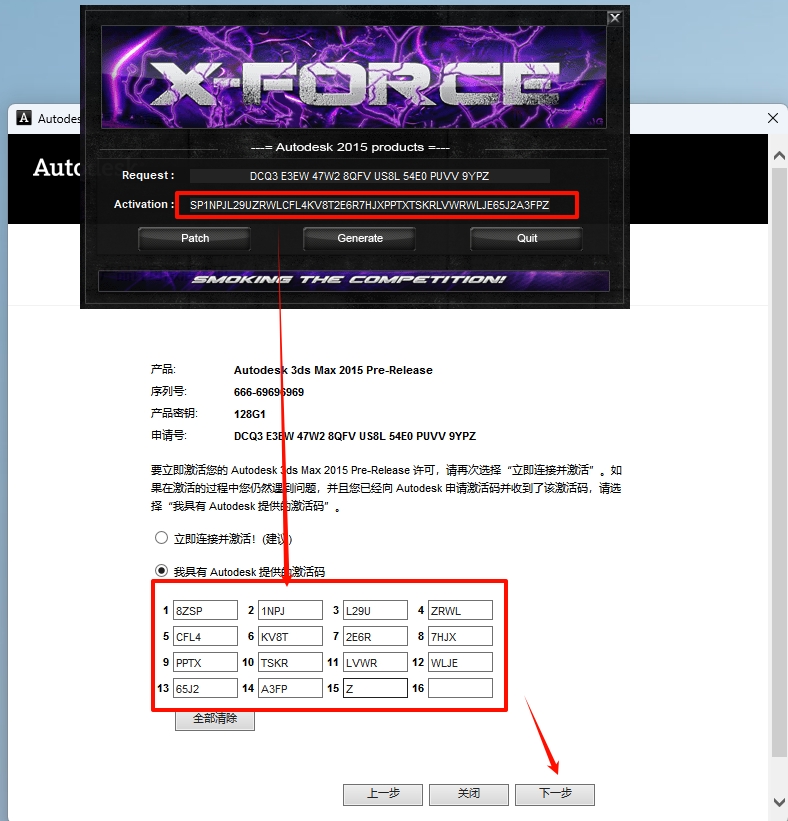
Task: Close the X-Force keygen window
Action: coord(615,17)
